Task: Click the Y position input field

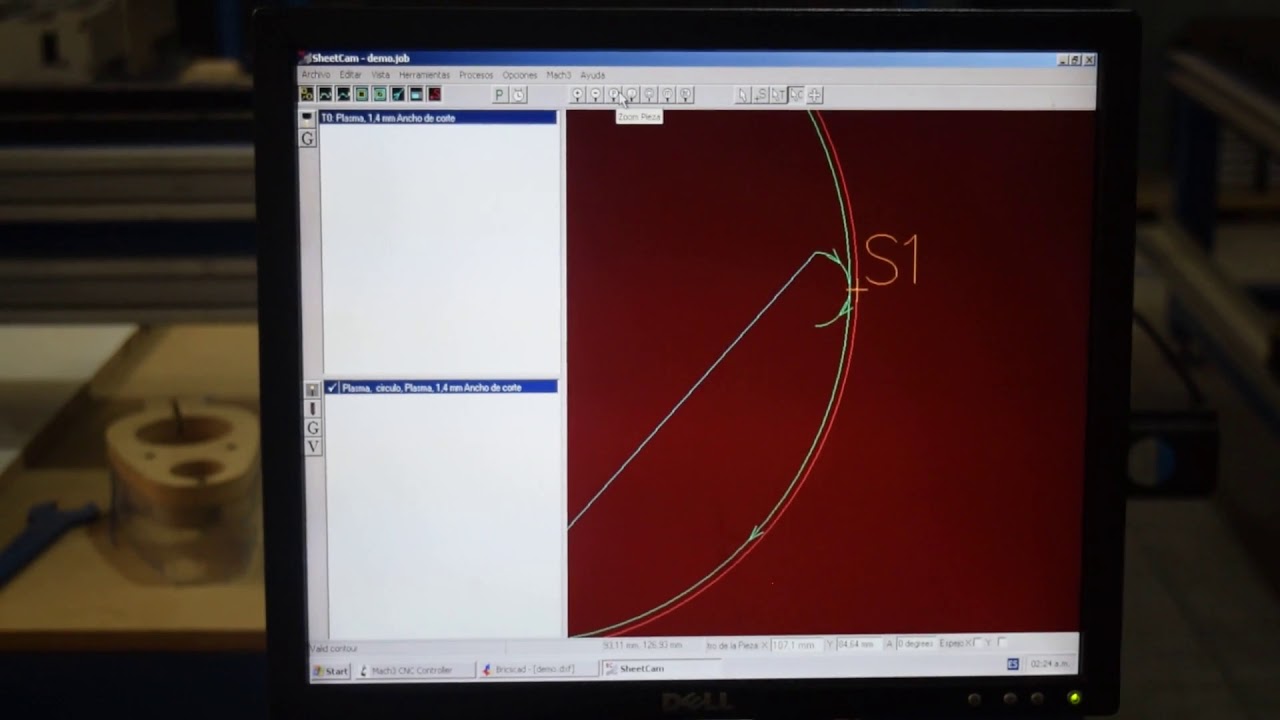Action: pos(859,644)
